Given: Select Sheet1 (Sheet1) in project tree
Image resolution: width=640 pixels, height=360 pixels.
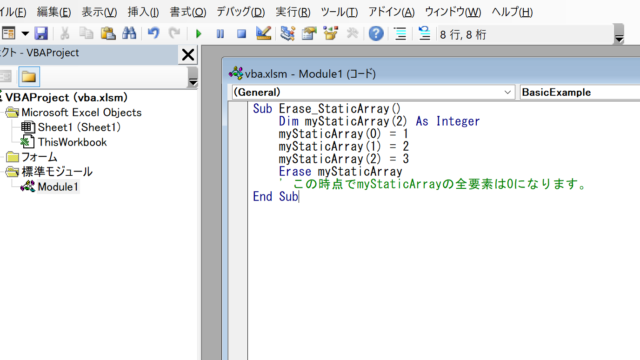Looking at the screenshot, I should pyautogui.click(x=79, y=127).
